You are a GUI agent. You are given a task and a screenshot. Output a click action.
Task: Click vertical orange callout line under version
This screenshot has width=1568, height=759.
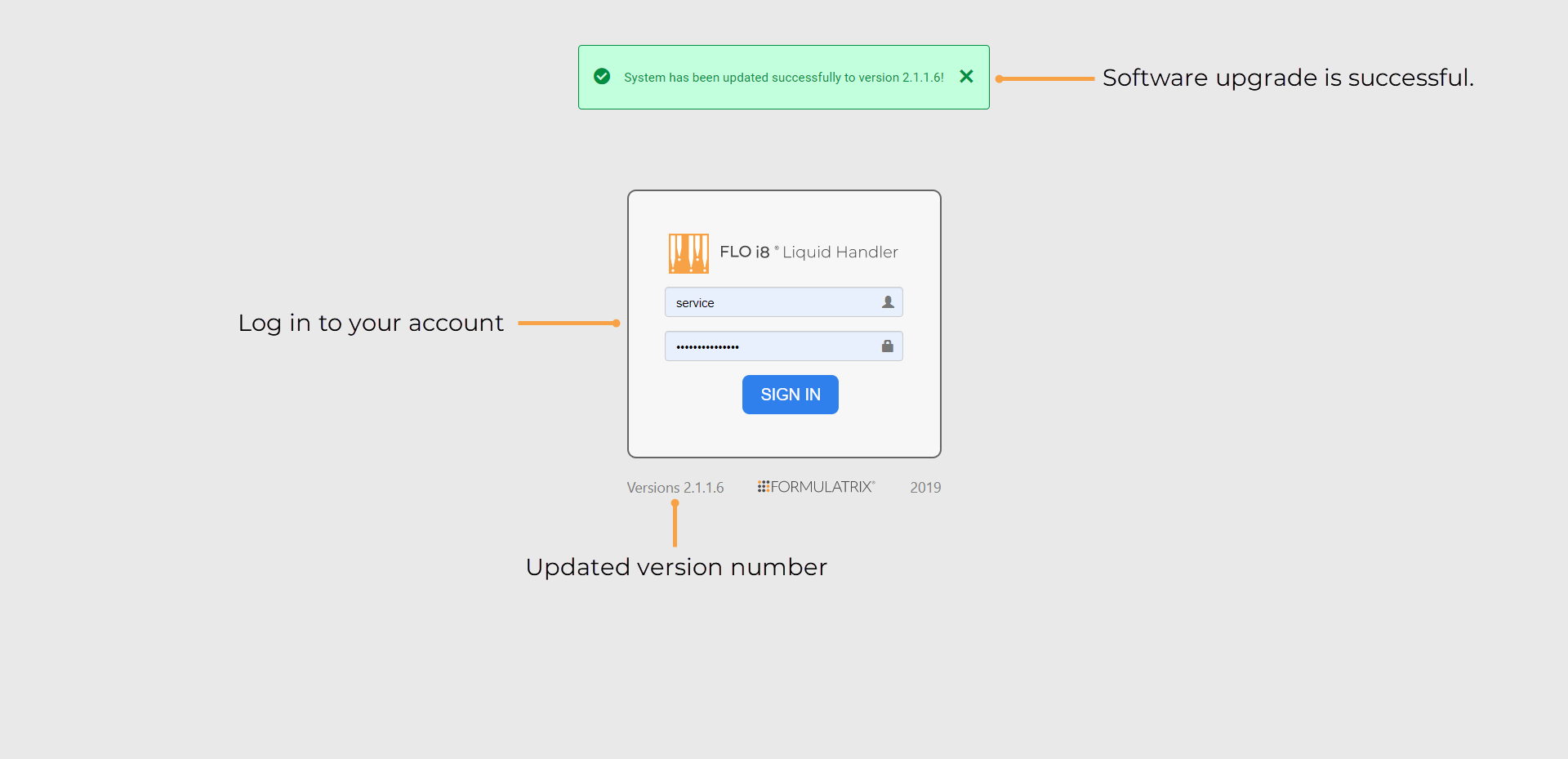pos(675,525)
